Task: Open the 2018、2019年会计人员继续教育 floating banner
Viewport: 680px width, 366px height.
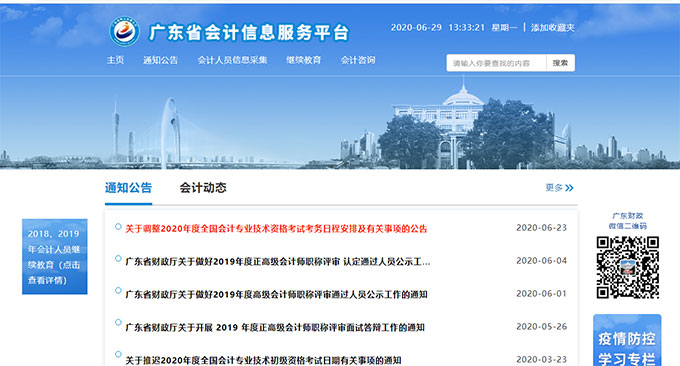Action: 55,256
